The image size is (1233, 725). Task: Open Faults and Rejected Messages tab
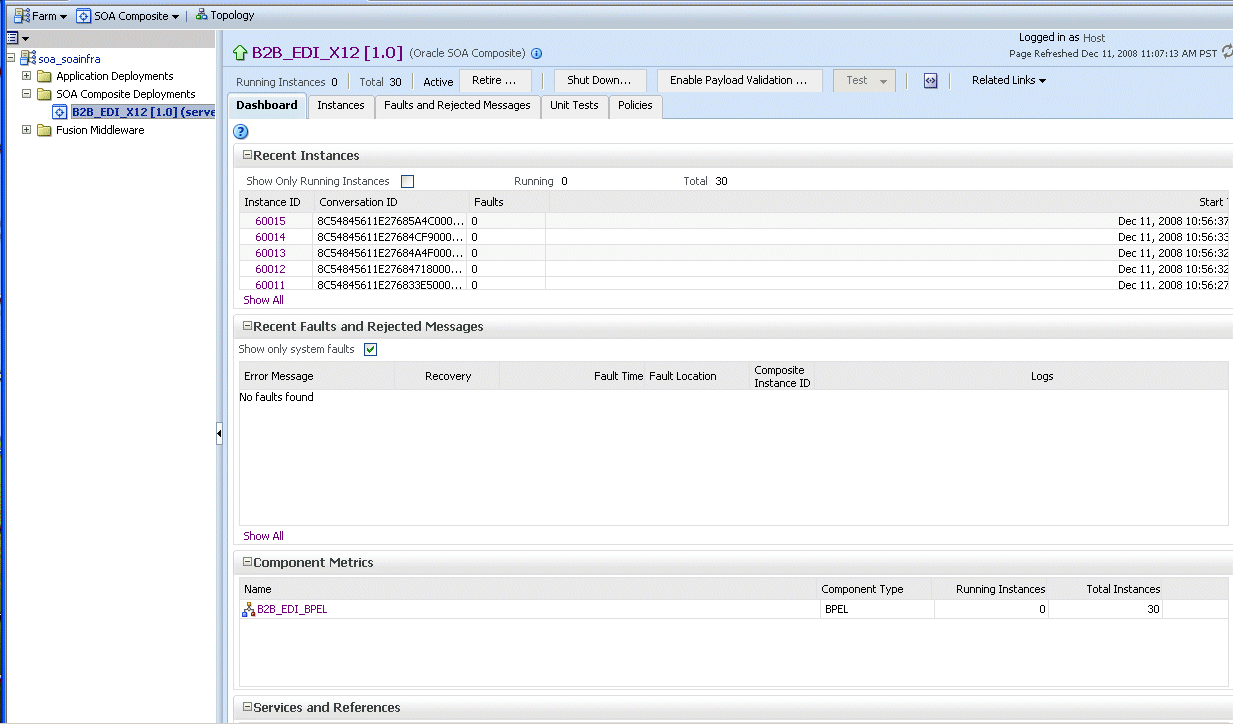[x=458, y=106]
